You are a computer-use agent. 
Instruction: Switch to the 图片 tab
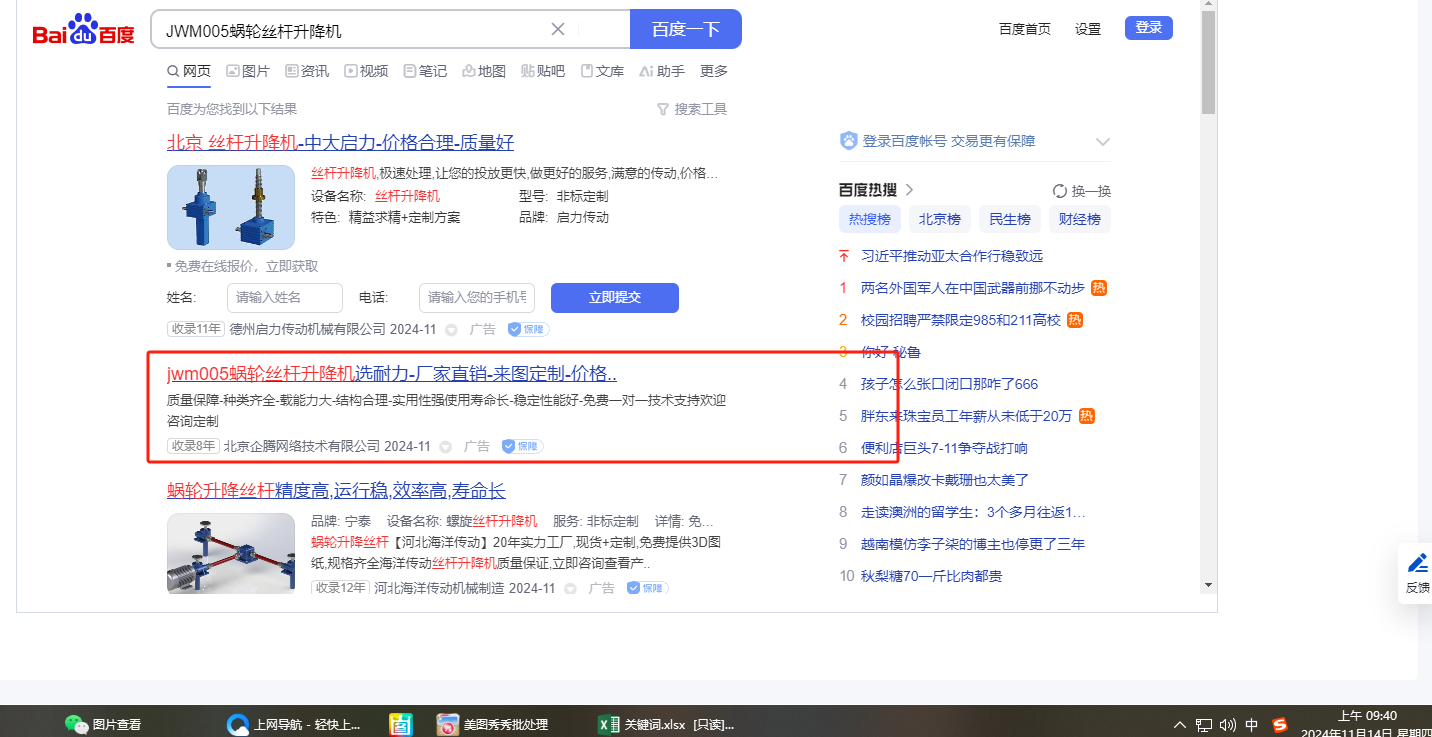coord(248,71)
